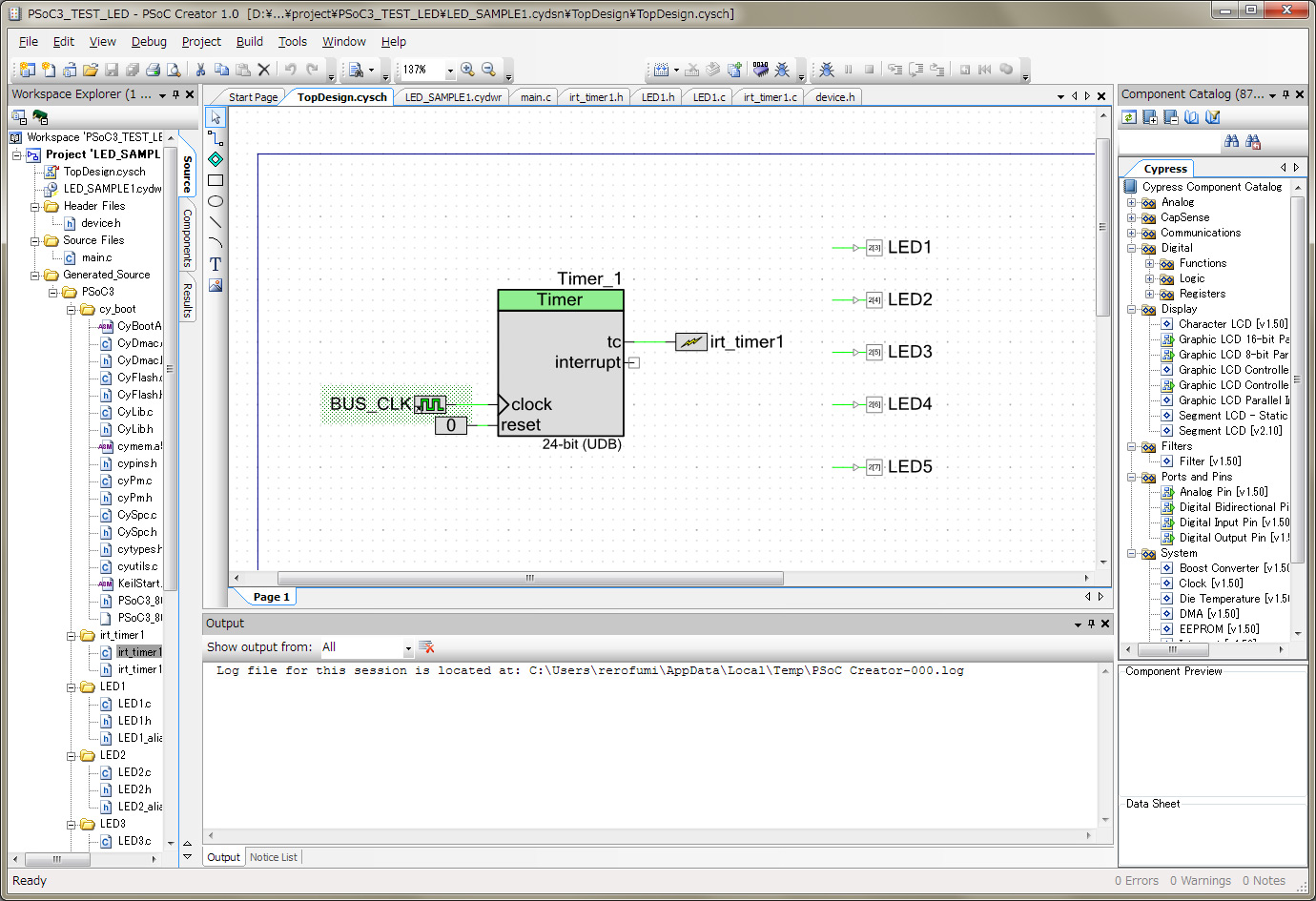The width and height of the screenshot is (1316, 901).
Task: Open the Debug menu
Action: (x=149, y=42)
